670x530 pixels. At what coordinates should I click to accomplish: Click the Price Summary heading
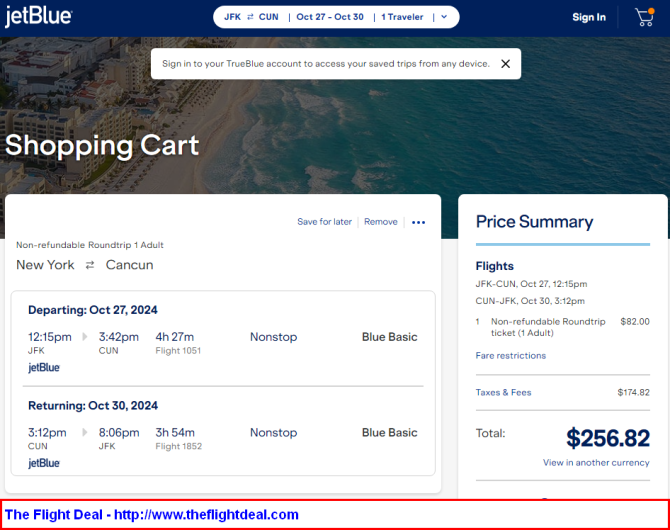coord(535,222)
